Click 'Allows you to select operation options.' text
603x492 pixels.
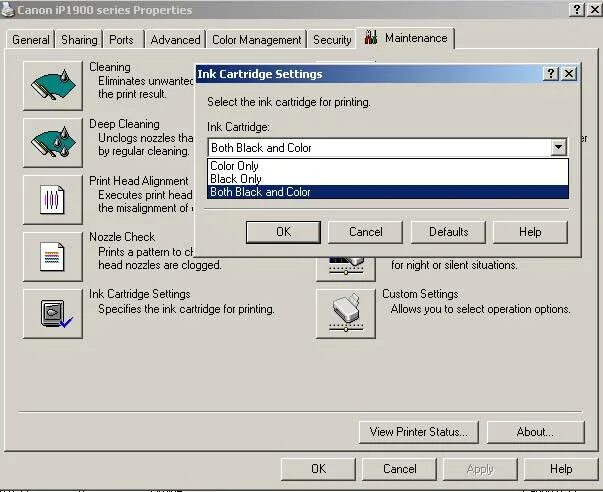pos(480,309)
